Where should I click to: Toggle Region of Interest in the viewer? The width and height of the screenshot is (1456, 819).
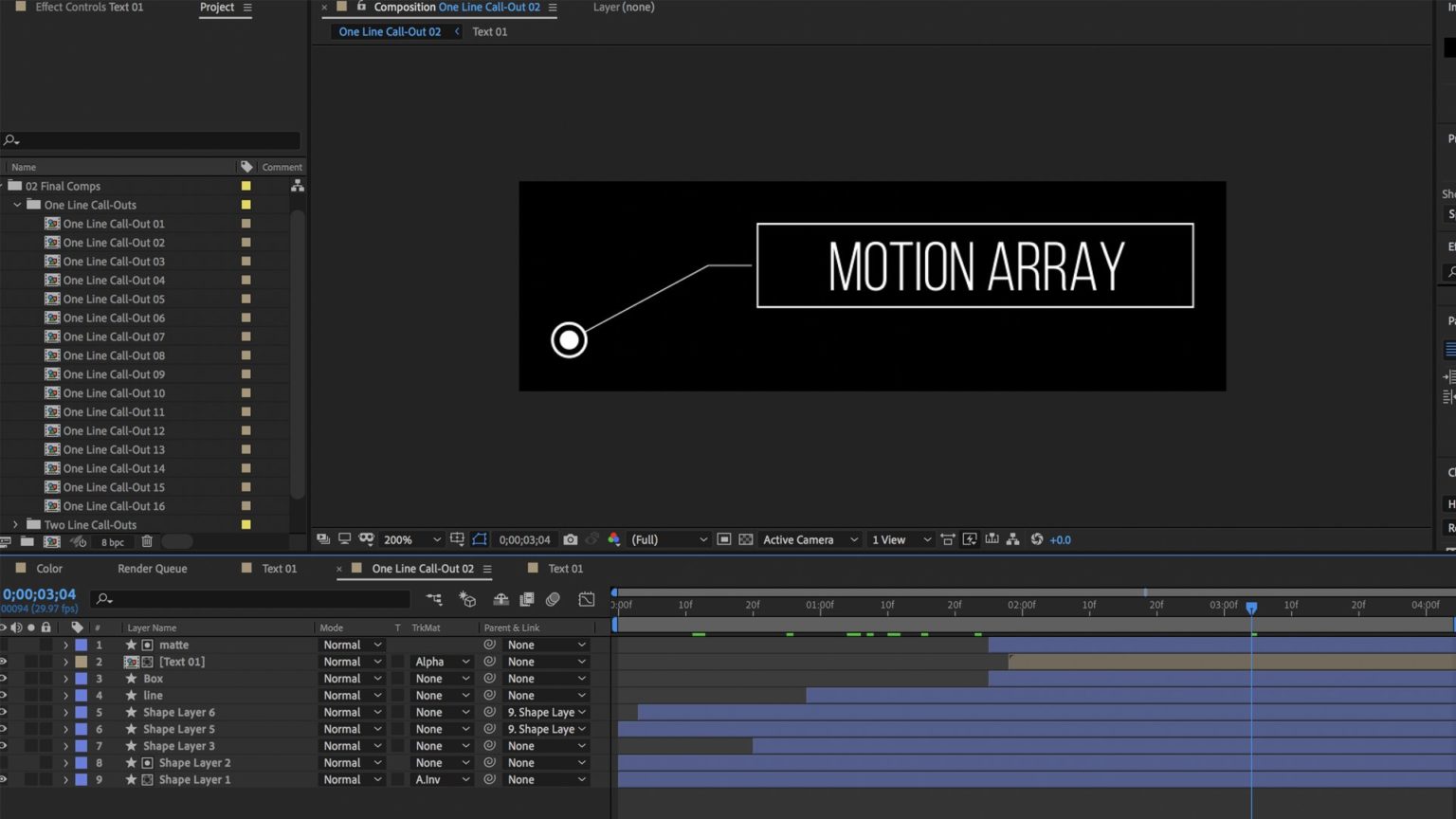(722, 538)
